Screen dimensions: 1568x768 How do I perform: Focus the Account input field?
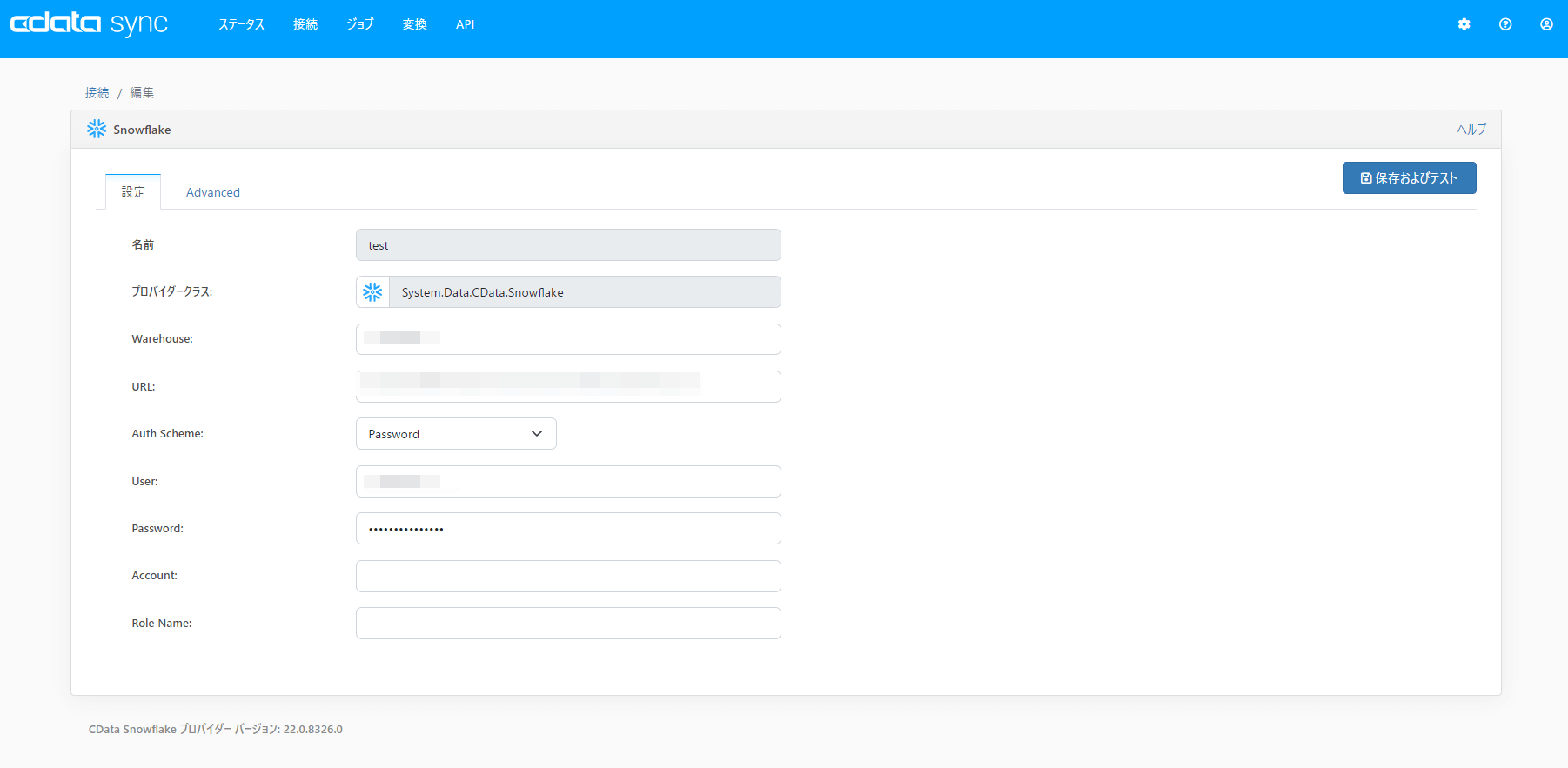568,576
